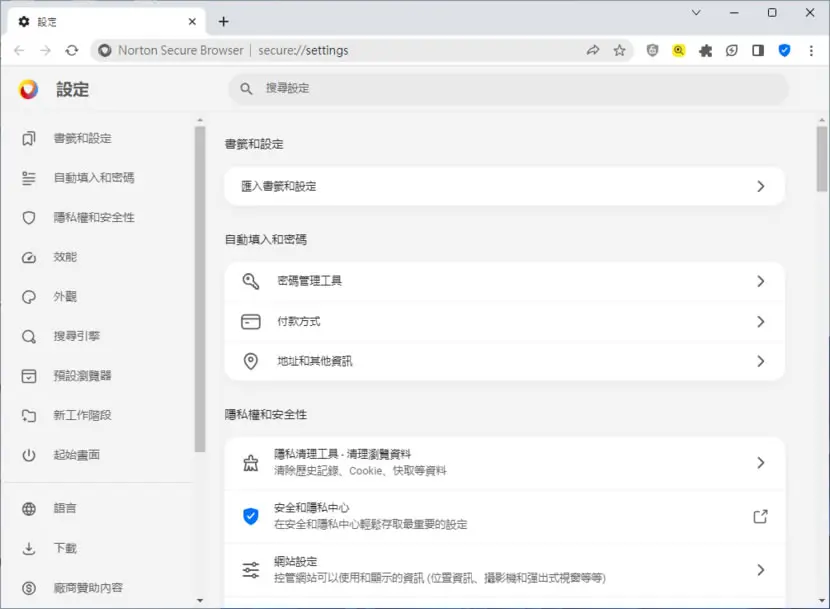Screen dimensions: 830x609
Task: Open the grey shield privacy extension icon
Action: [652, 50]
